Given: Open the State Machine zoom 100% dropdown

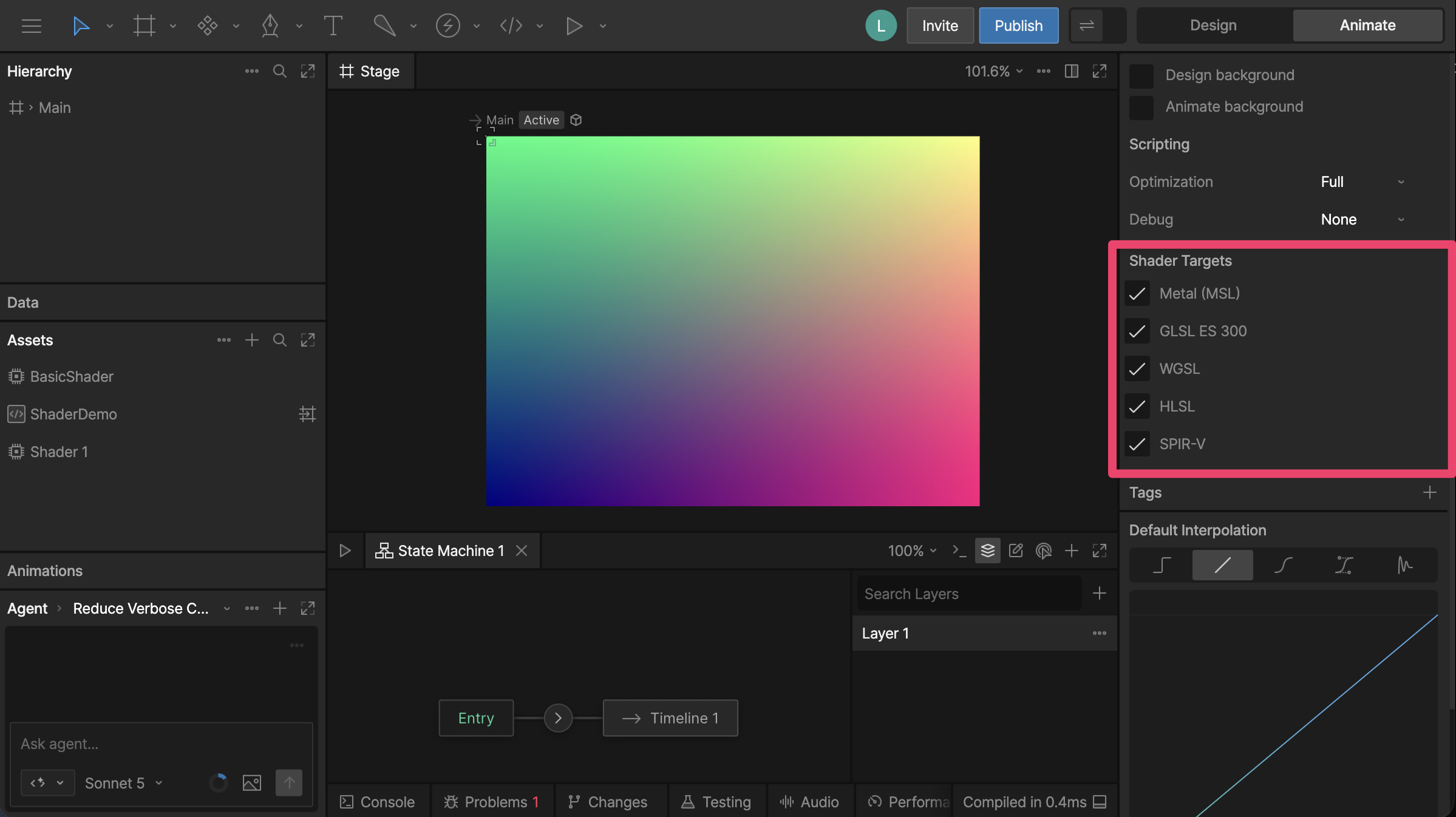Looking at the screenshot, I should 913,551.
